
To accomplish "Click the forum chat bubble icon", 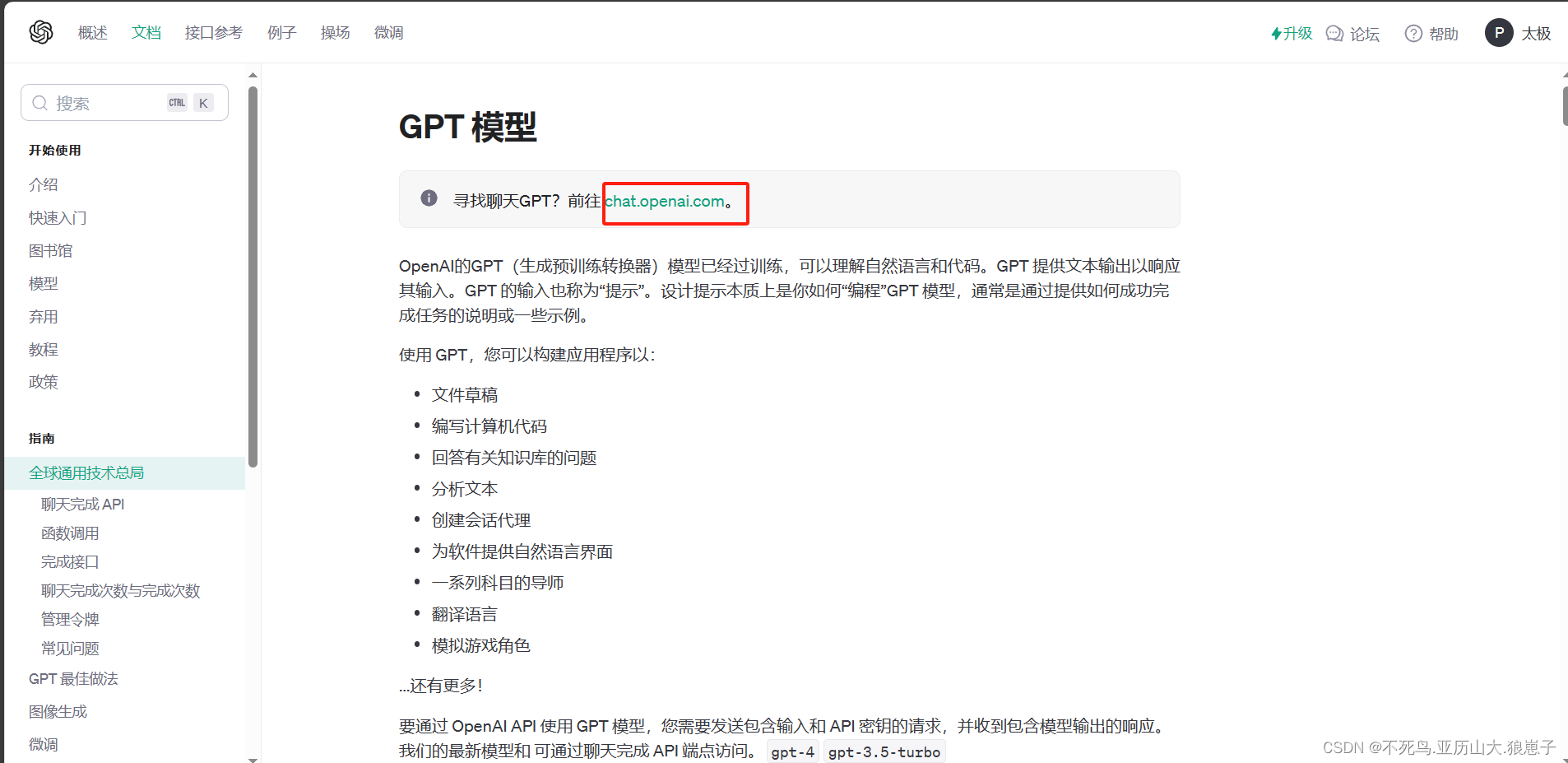I will click(x=1334, y=34).
